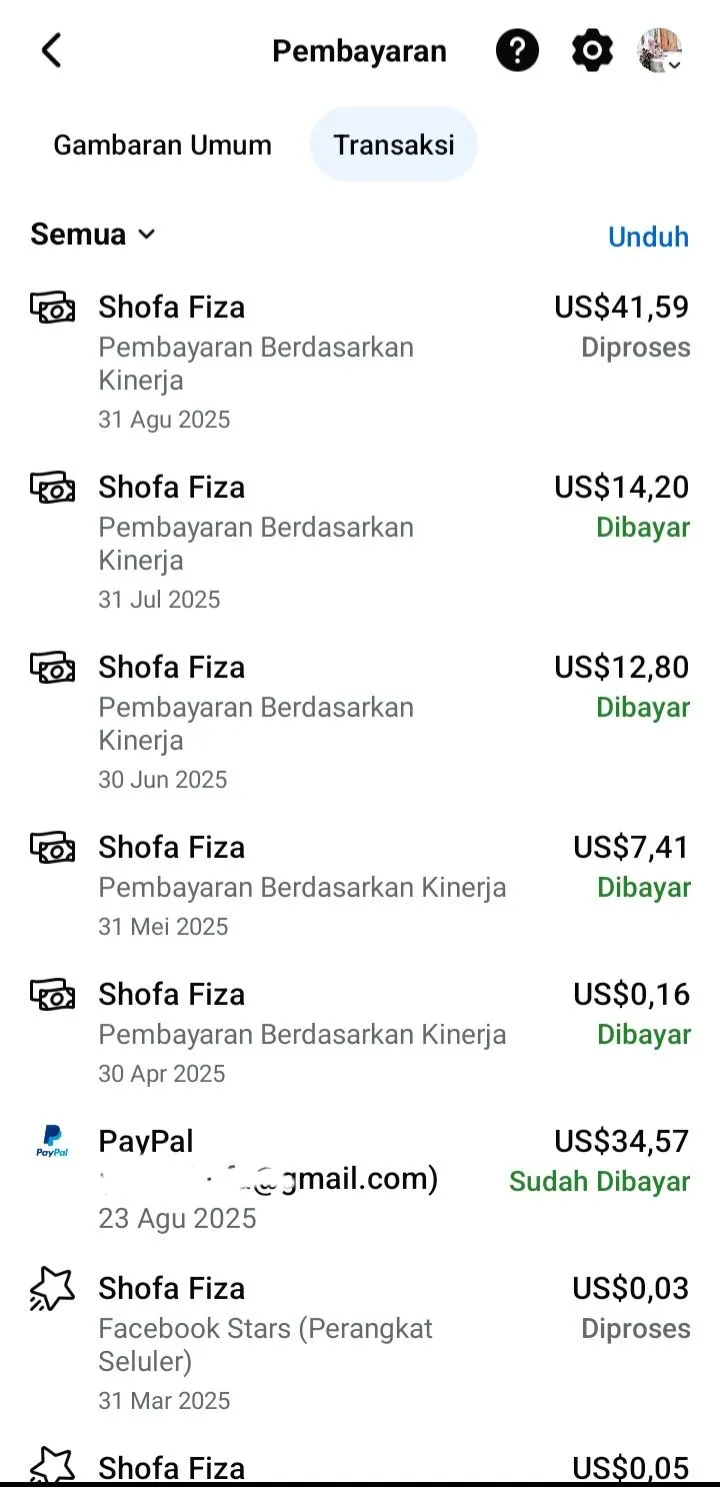The image size is (720, 1487).
Task: Tap the back arrow icon
Action: [51, 50]
